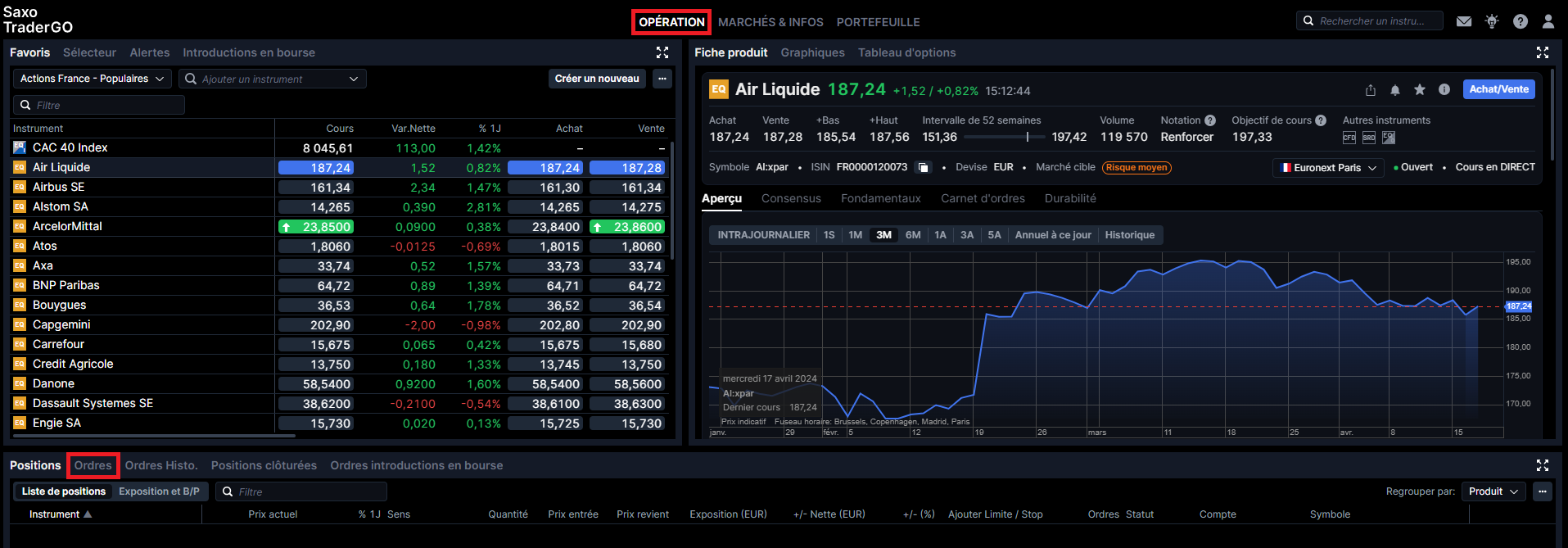This screenshot has height=548, width=1568.
Task: Maximize the Favoris panel
Action: coord(662,52)
